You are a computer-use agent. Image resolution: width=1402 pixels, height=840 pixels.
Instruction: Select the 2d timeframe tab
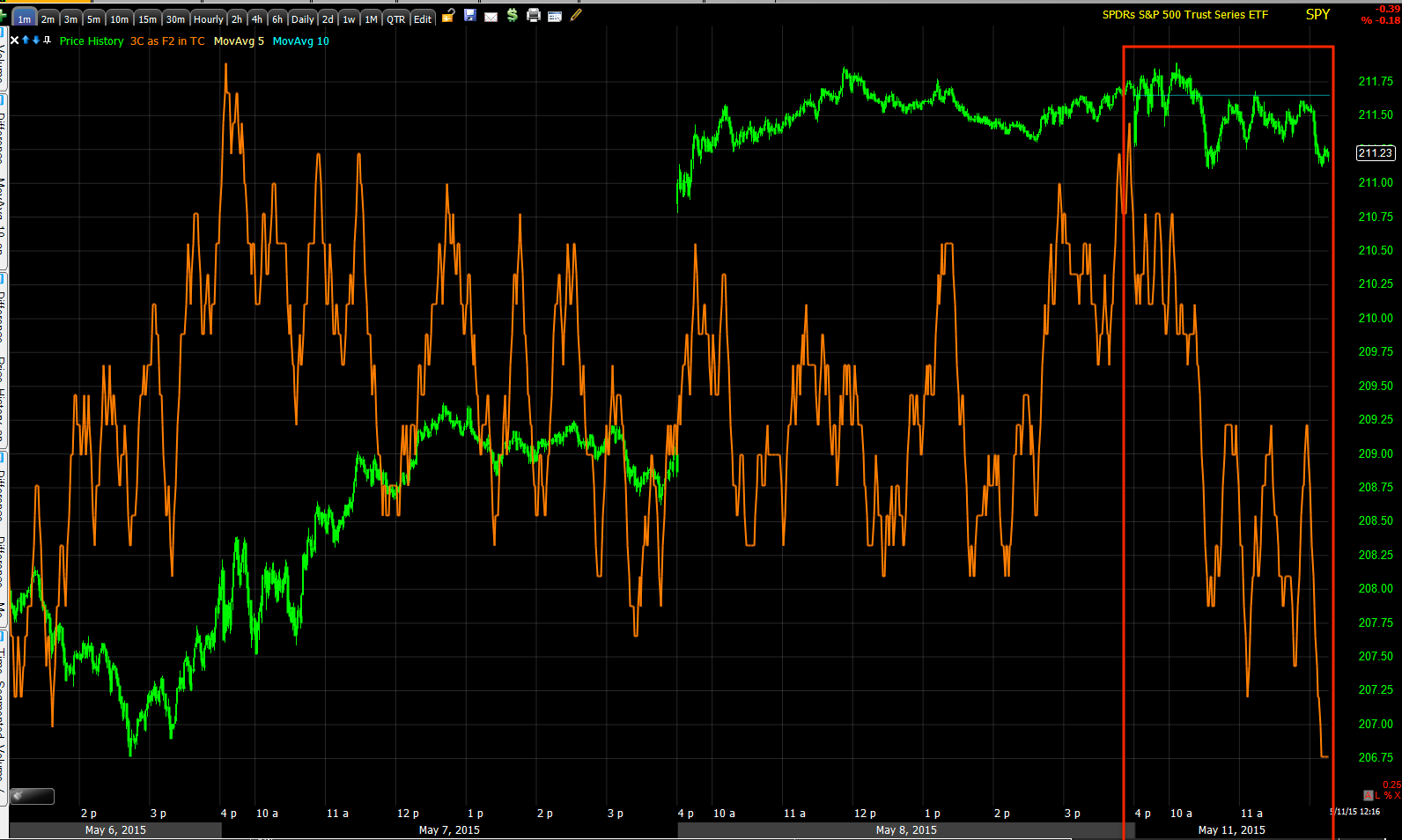pos(328,18)
